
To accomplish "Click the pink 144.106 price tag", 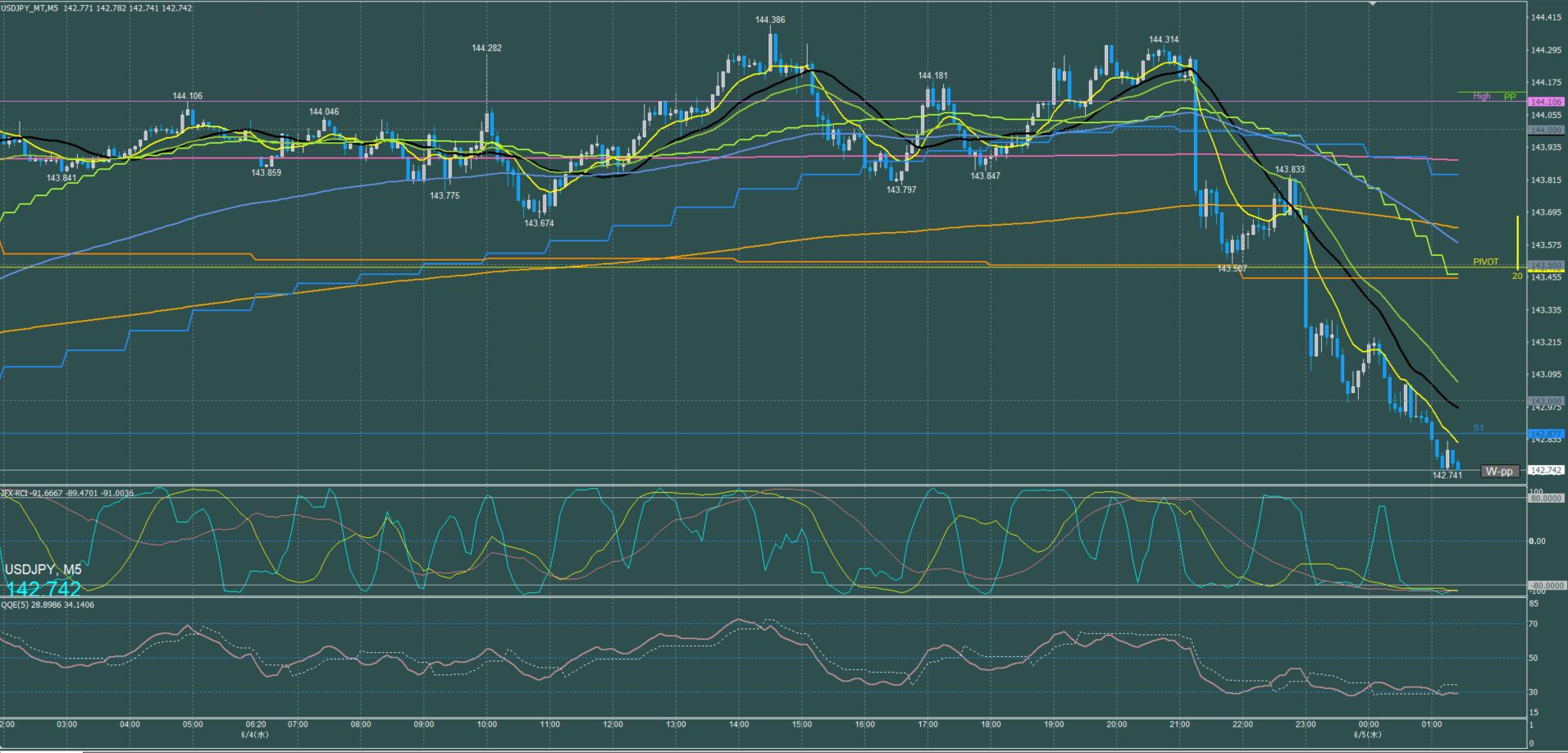I will (x=1547, y=102).
